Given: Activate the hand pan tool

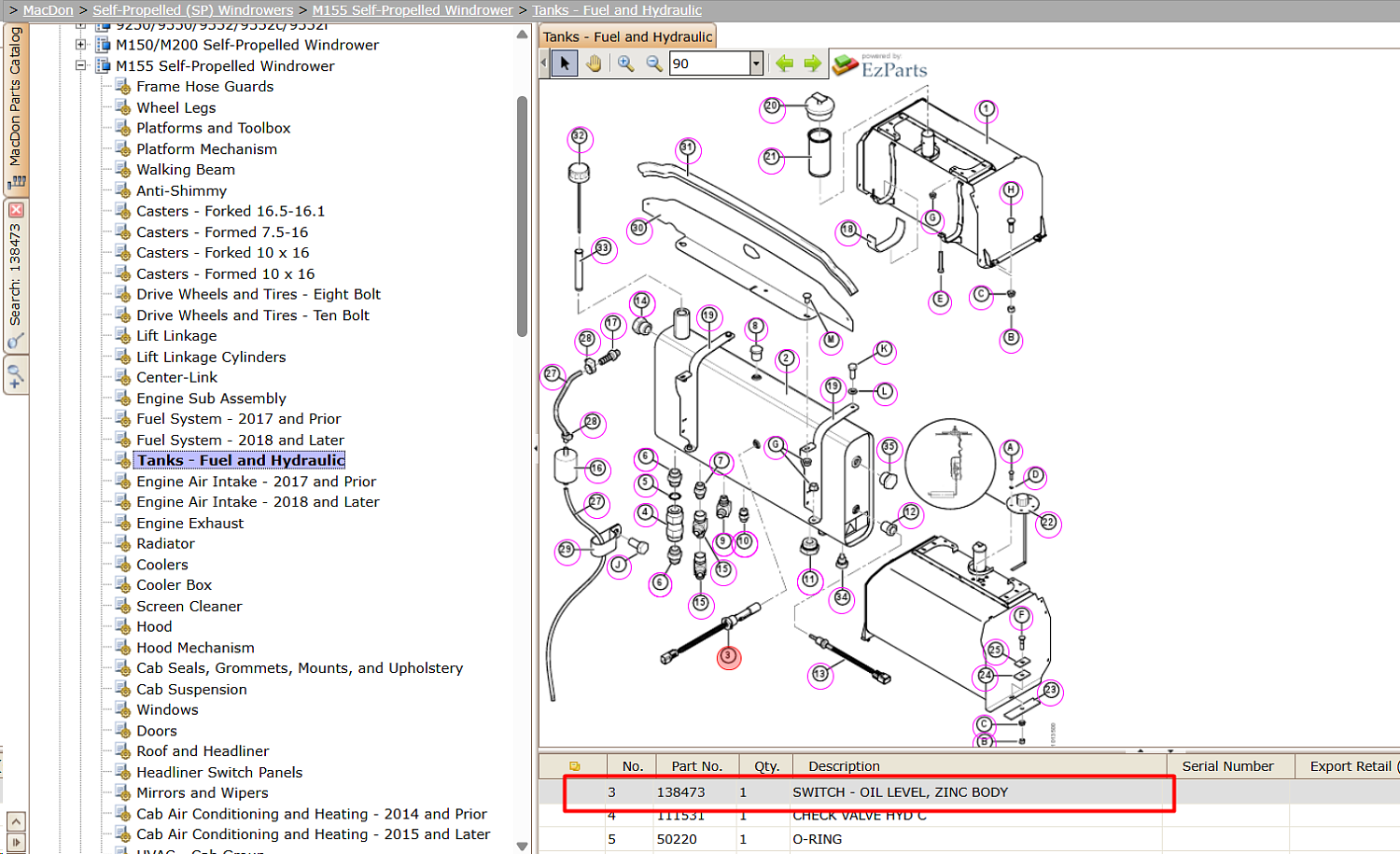Looking at the screenshot, I should (x=594, y=63).
